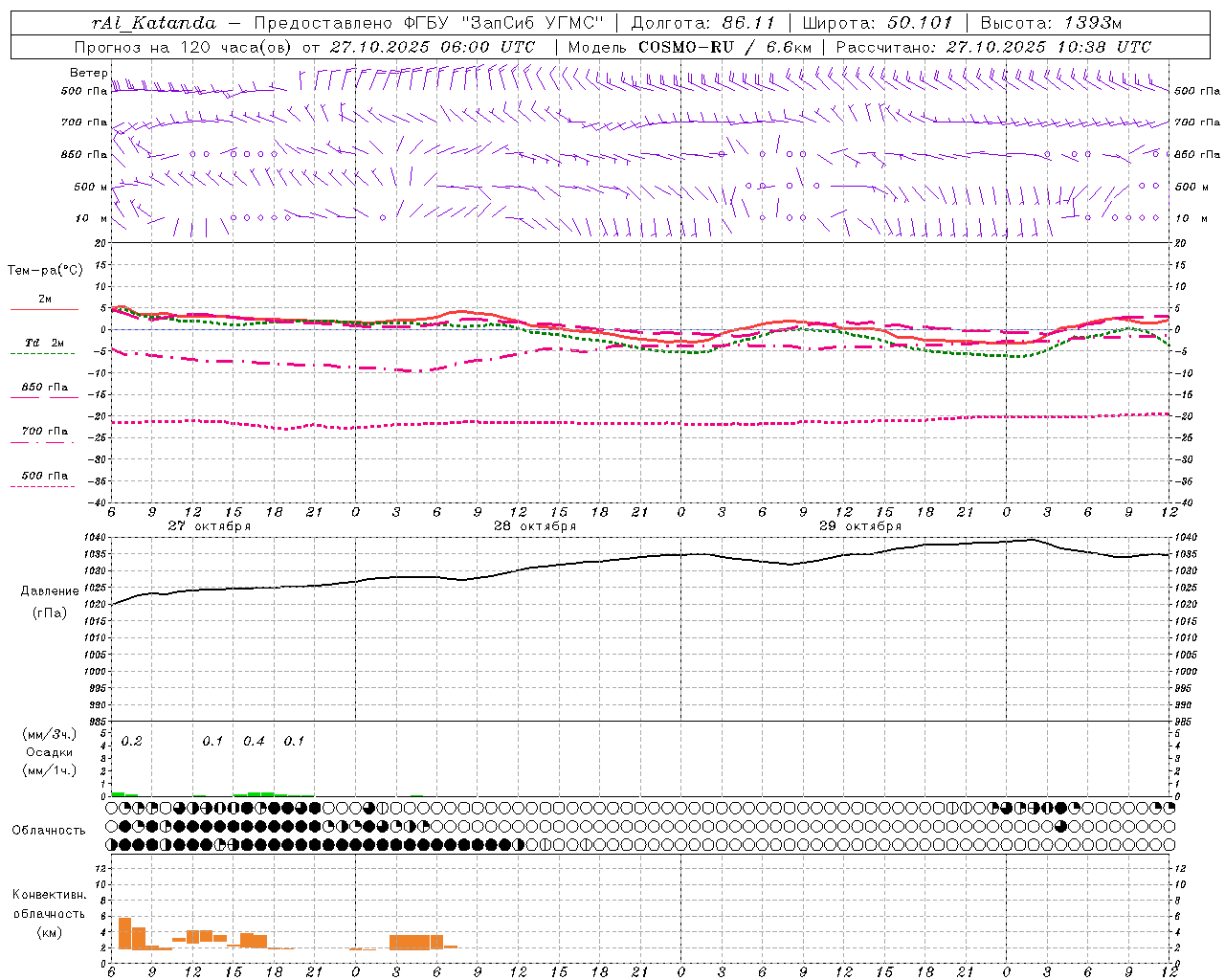The width and height of the screenshot is (1225, 980).
Task: Select the latitude value Широта: 50.101
Action: pos(878,23)
